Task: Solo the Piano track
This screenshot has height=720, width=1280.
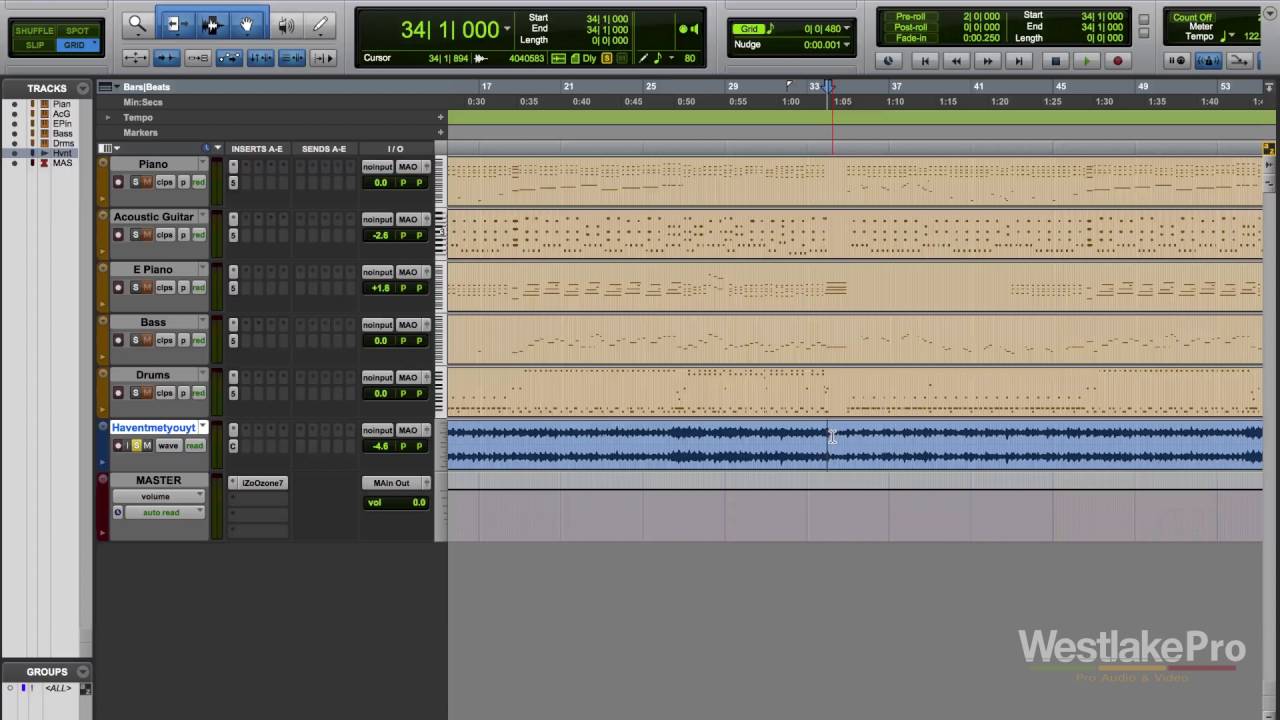Action: coord(135,182)
